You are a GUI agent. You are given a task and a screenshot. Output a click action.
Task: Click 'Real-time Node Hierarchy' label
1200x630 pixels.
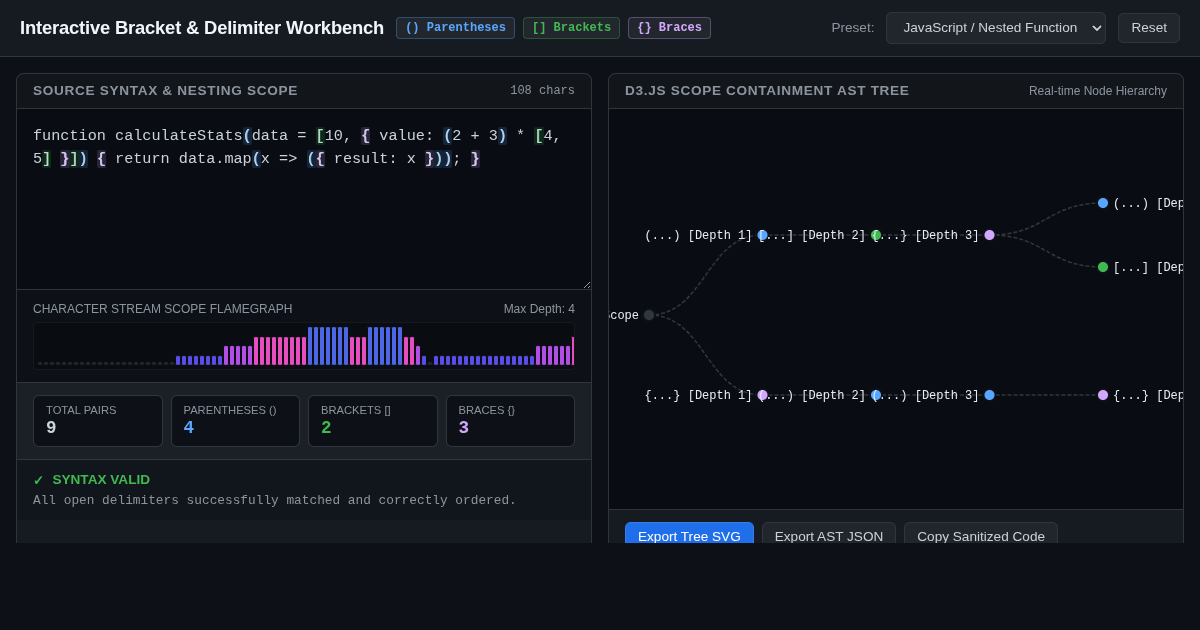coord(1098,91)
